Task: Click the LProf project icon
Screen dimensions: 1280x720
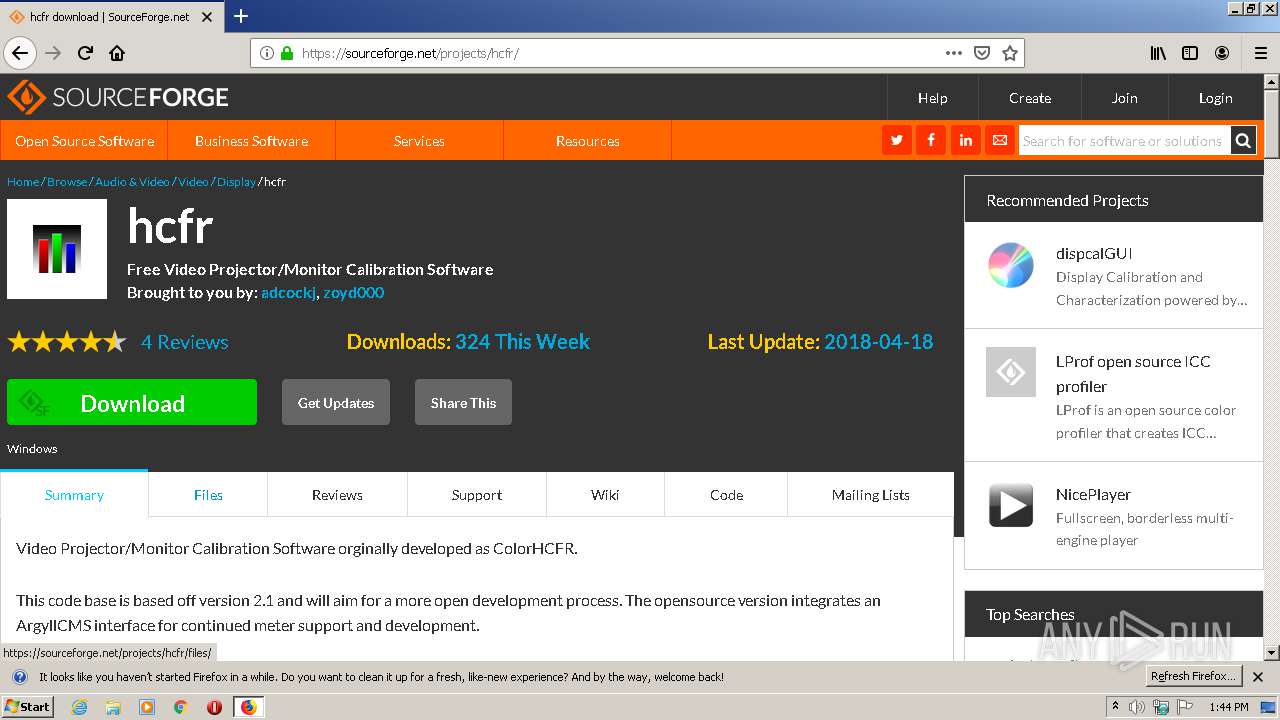Action: pos(1011,372)
